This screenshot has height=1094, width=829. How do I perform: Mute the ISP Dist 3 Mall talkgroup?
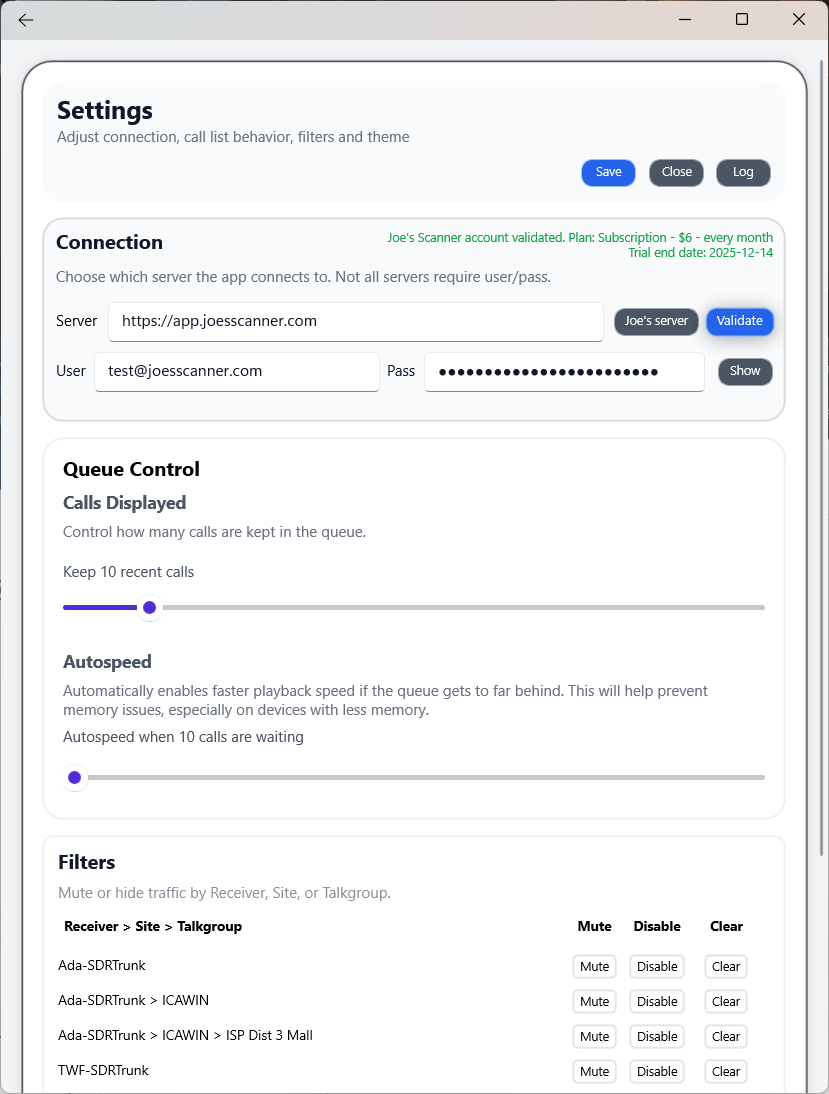pyautogui.click(x=594, y=1037)
